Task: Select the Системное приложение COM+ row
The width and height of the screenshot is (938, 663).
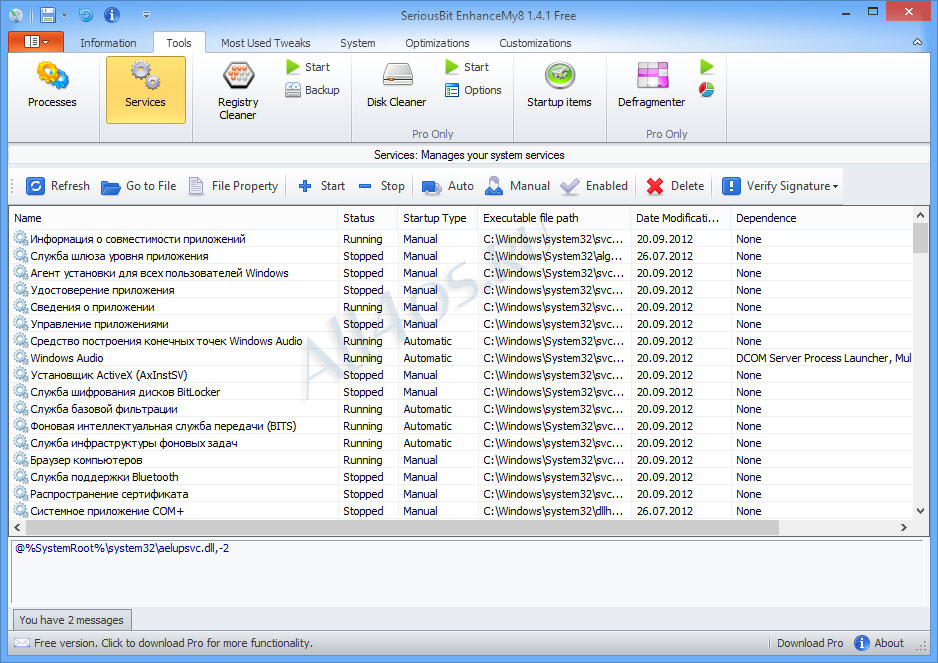Action: (x=462, y=511)
